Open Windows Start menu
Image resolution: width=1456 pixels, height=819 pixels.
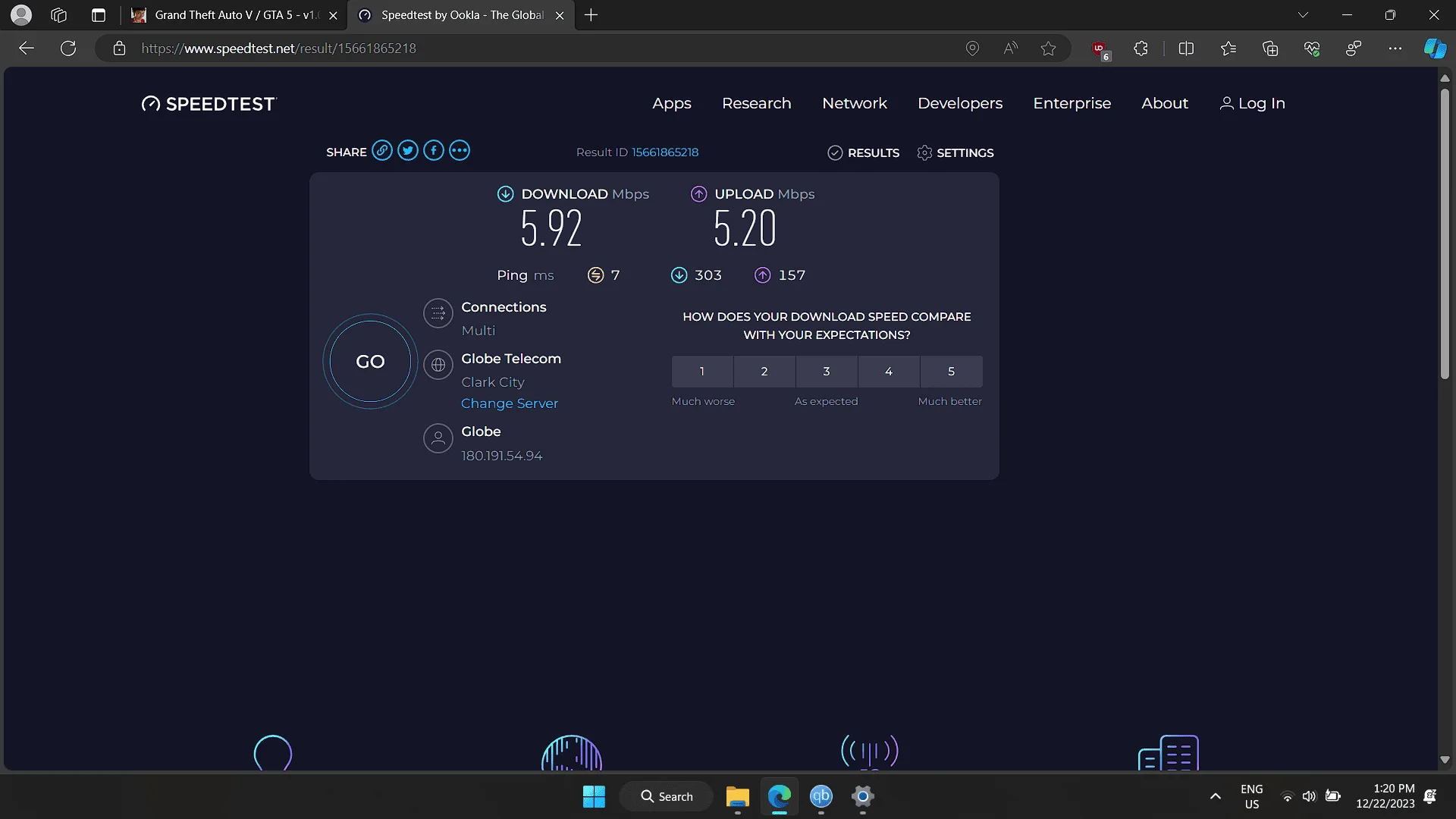[594, 796]
